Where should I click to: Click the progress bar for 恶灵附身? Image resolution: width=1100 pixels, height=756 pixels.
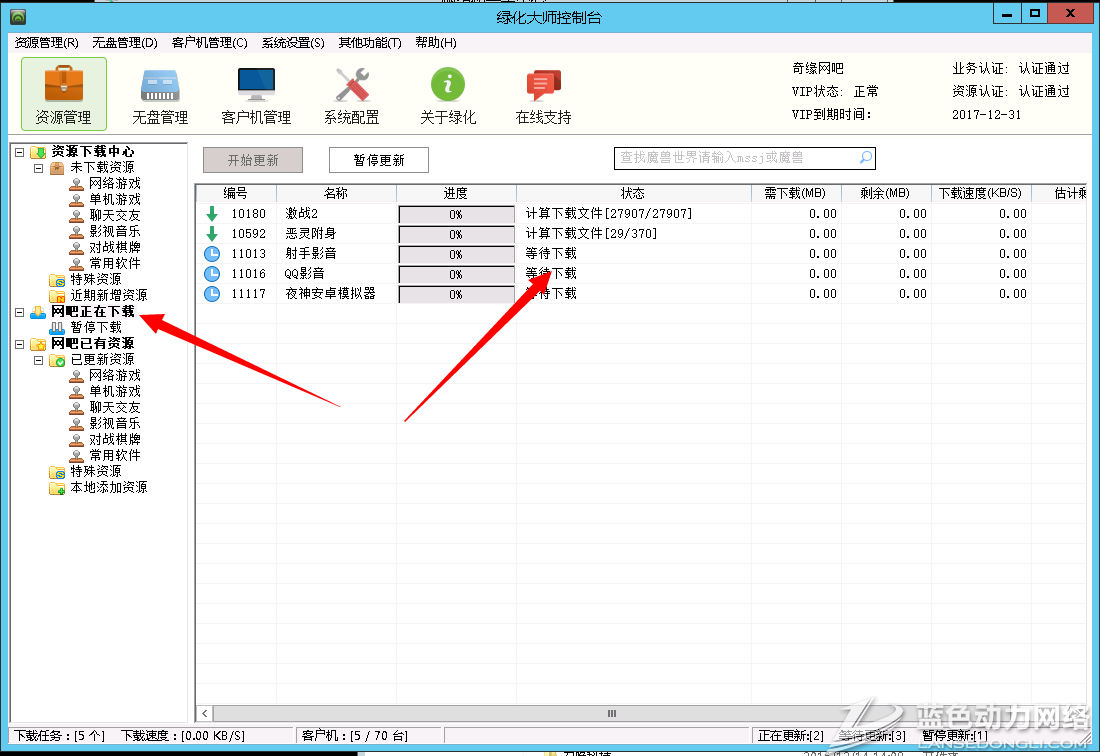456,234
